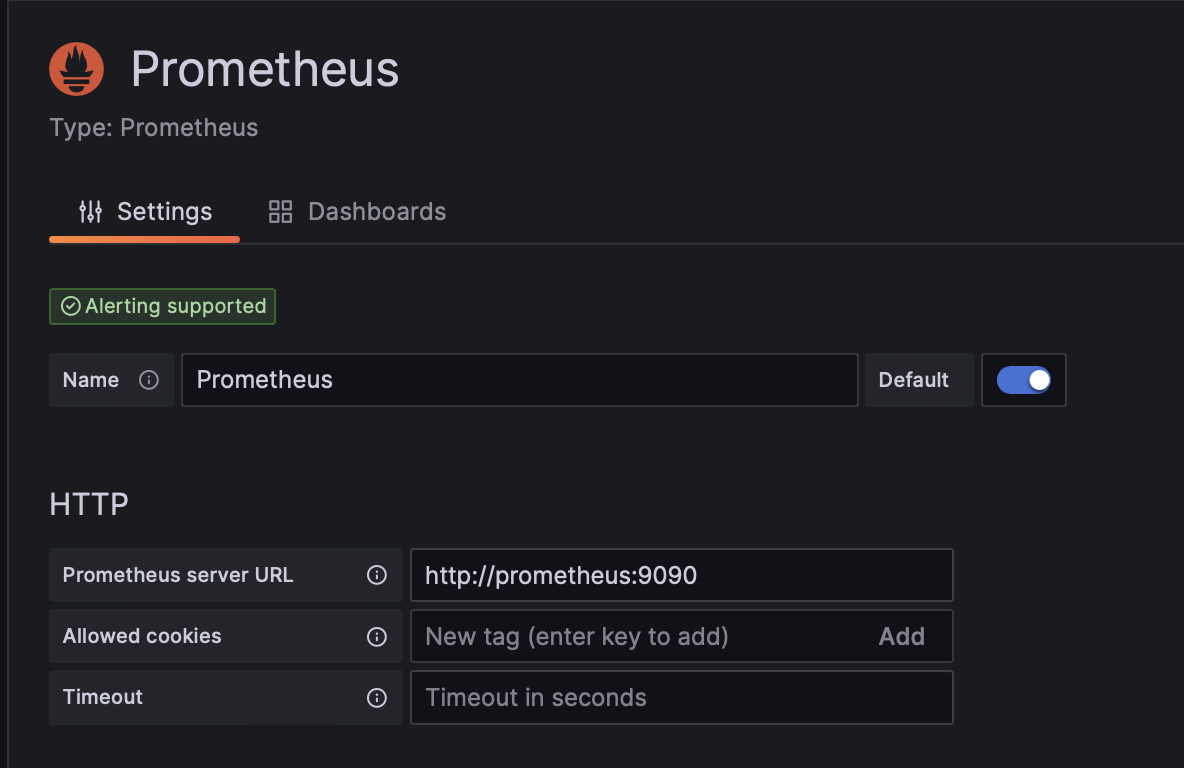Viewport: 1184px width, 768px height.
Task: Click the grid icon on the Dashboards tab
Action: (280, 211)
